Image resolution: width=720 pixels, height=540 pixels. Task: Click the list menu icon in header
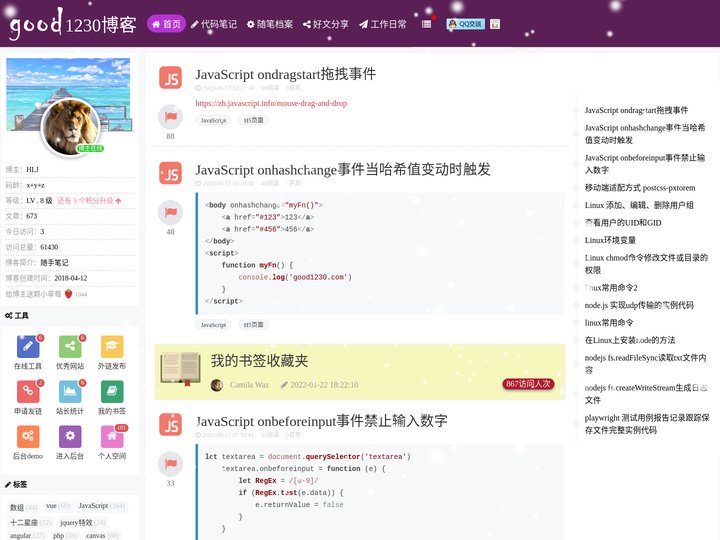click(x=426, y=24)
